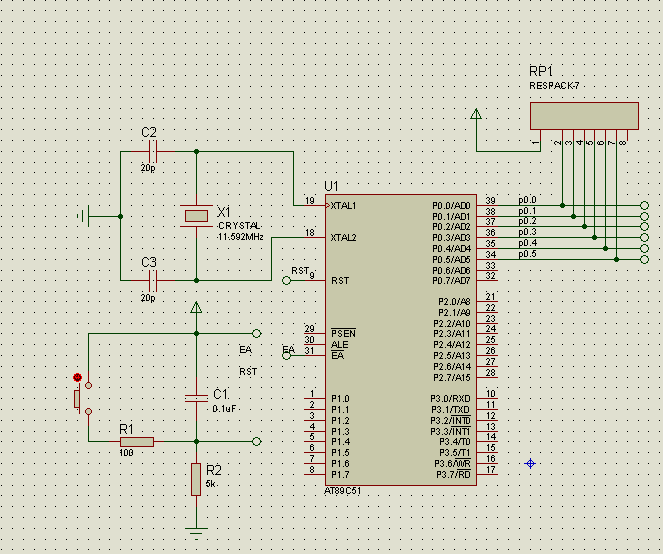Click the RP1 RESPACK-7 resistor pack
Image resolution: width=663 pixels, height=554 pixels.
click(583, 115)
